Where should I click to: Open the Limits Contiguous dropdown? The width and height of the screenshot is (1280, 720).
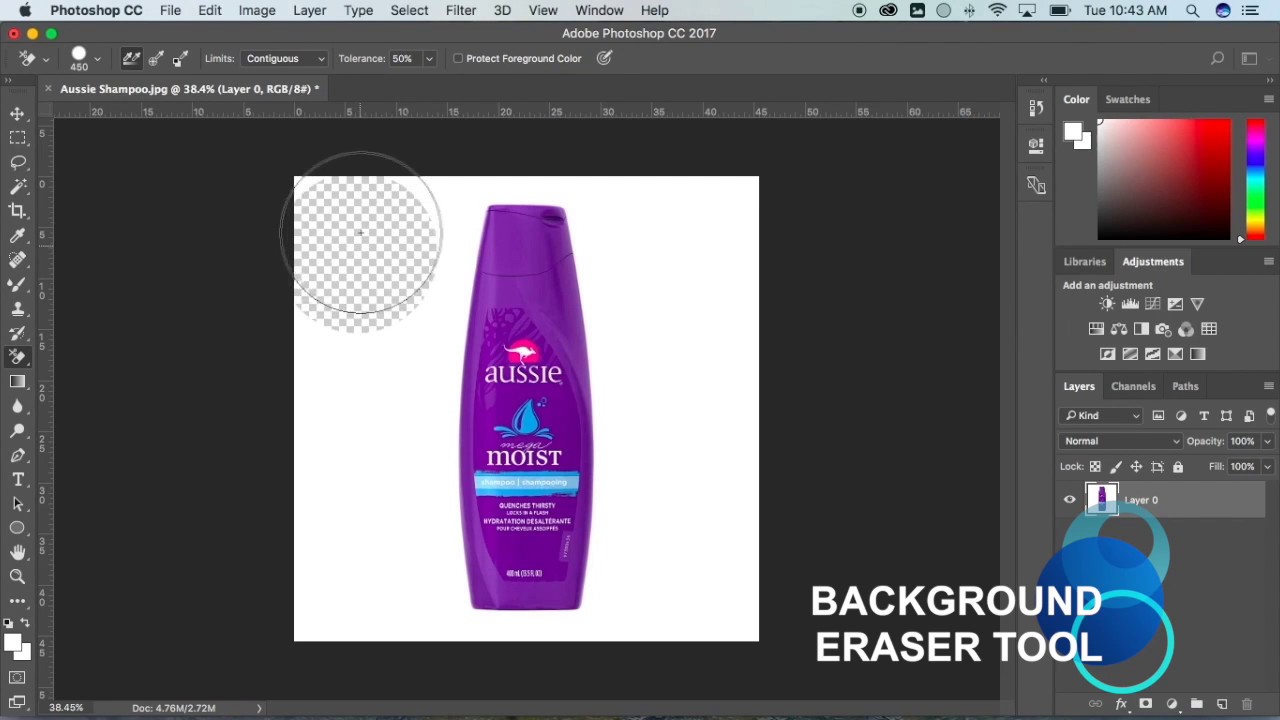pyautogui.click(x=285, y=58)
